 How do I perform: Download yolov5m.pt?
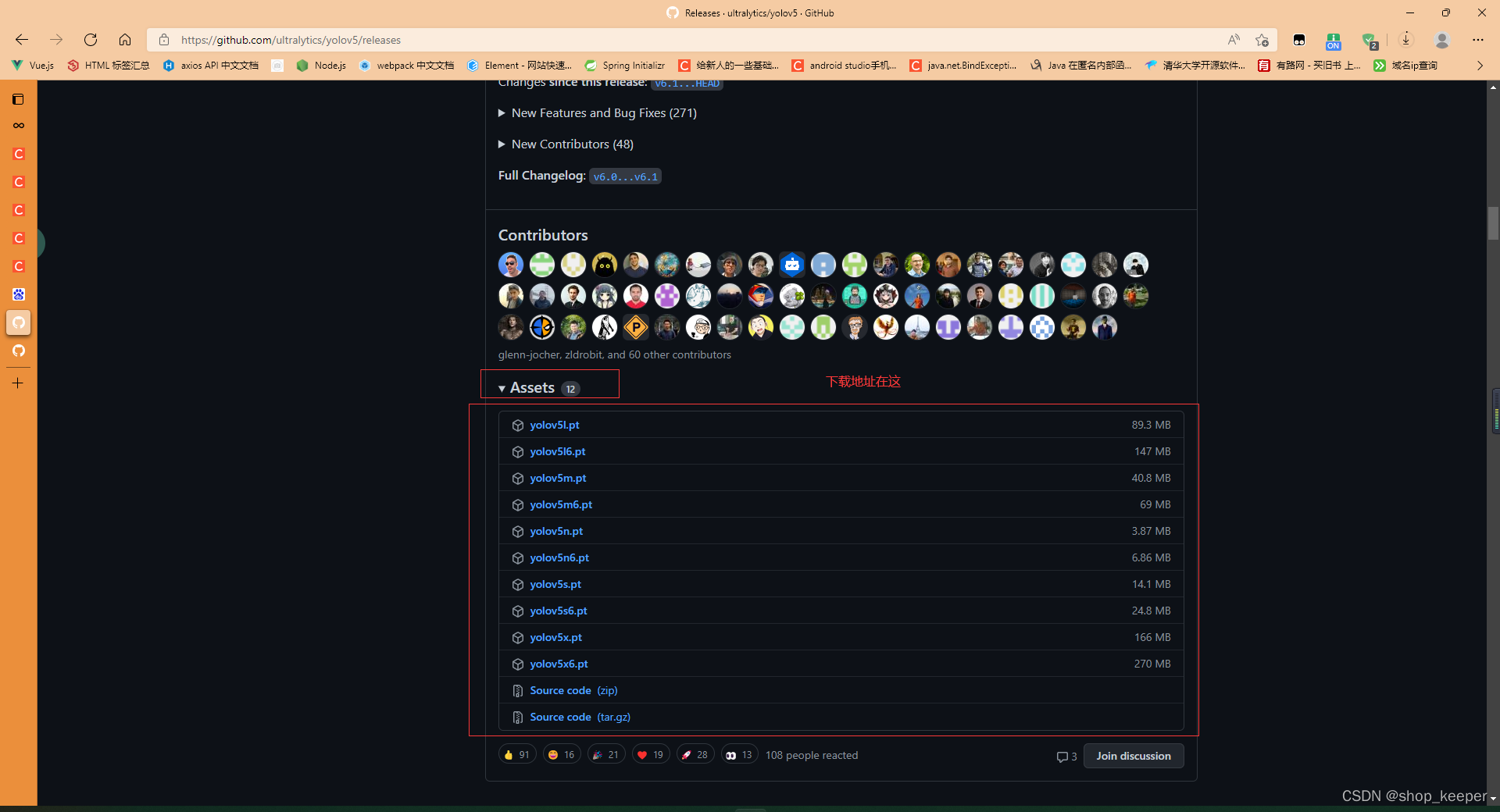pyautogui.click(x=558, y=479)
